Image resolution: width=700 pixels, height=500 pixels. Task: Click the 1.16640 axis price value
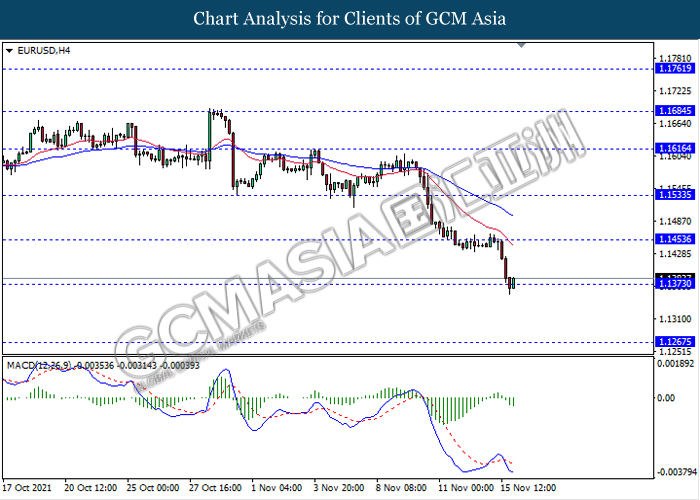coord(675,124)
